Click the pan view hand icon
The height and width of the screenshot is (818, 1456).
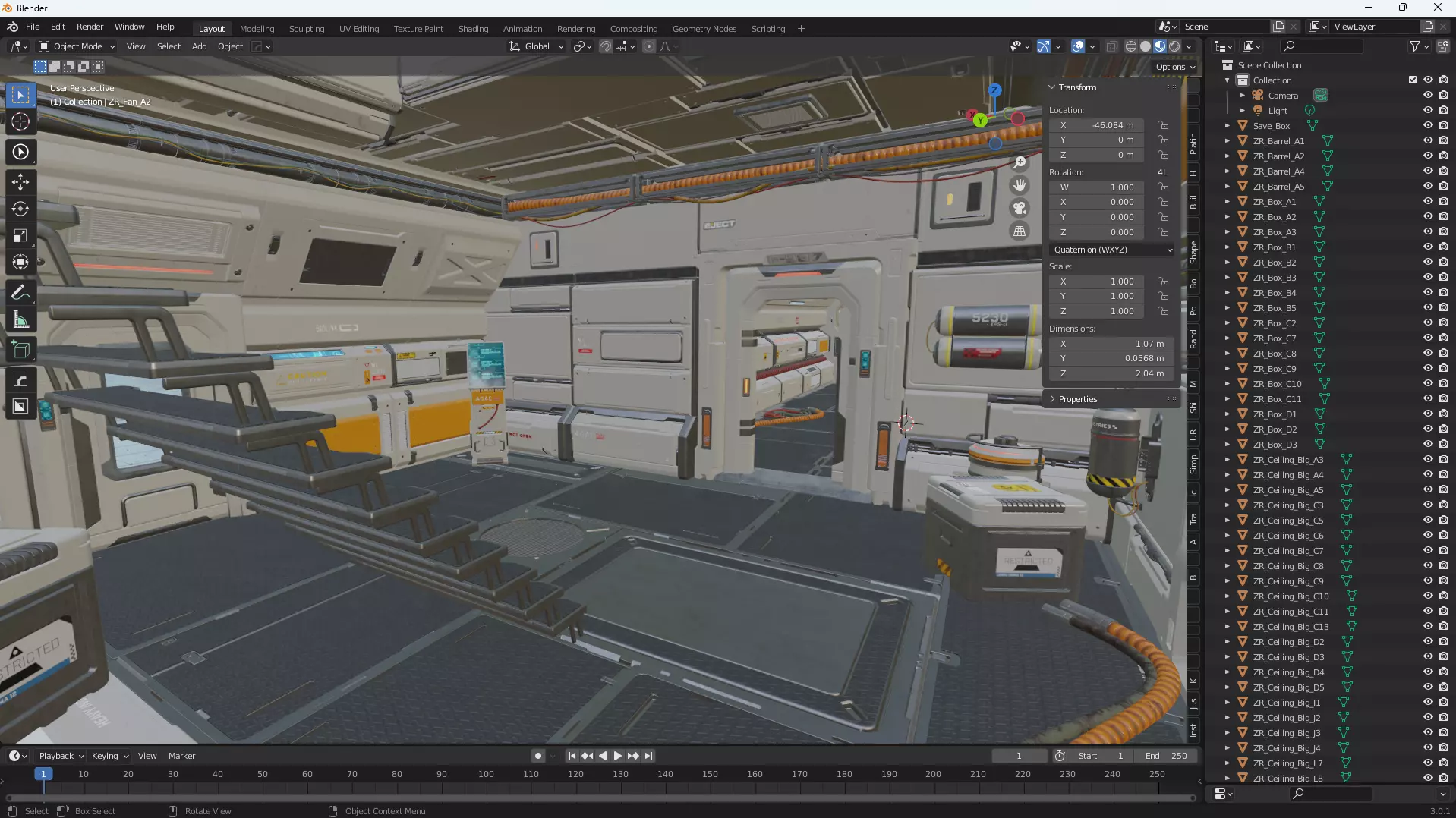point(1020,185)
